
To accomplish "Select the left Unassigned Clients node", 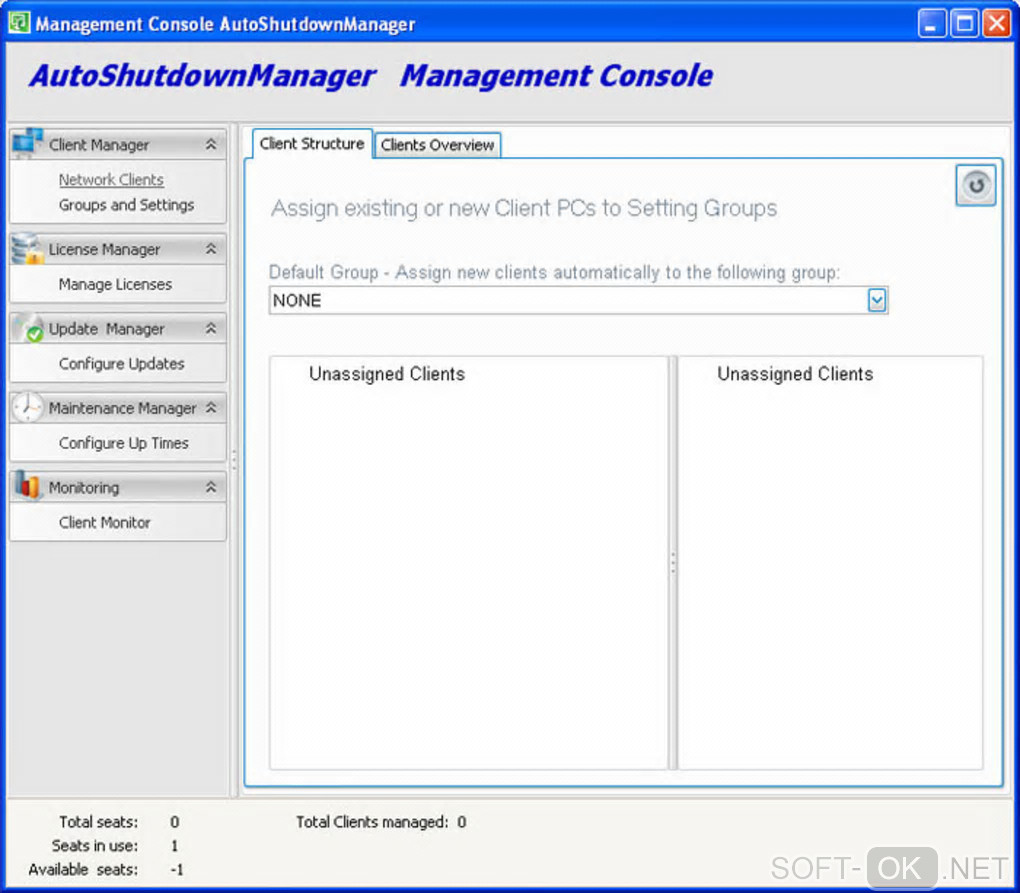I will point(387,374).
